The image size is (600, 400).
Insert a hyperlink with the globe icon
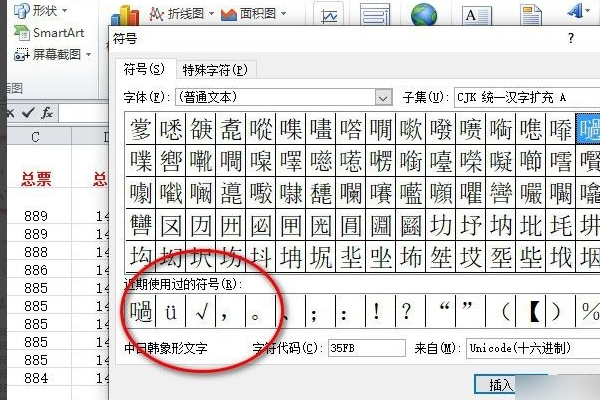pyautogui.click(x=424, y=14)
